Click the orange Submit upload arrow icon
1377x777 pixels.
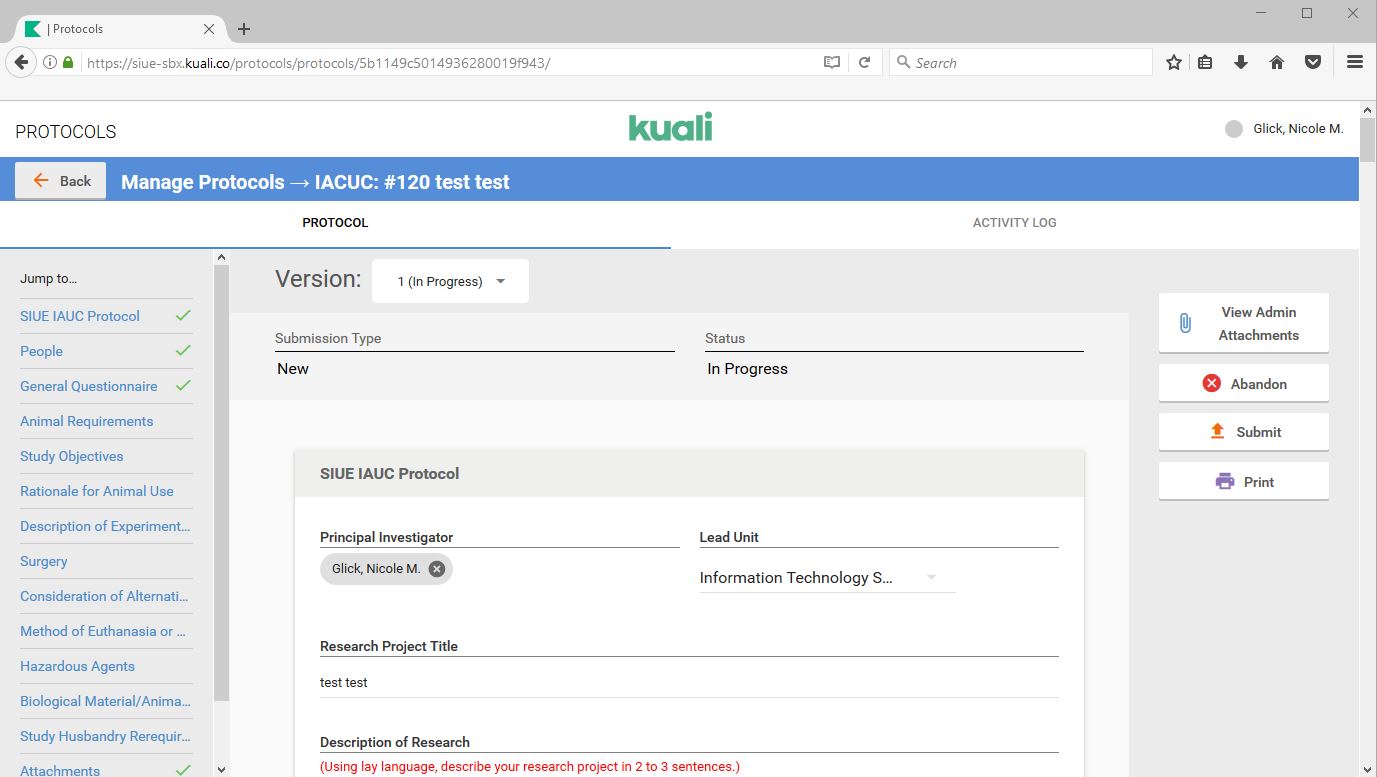1217,431
